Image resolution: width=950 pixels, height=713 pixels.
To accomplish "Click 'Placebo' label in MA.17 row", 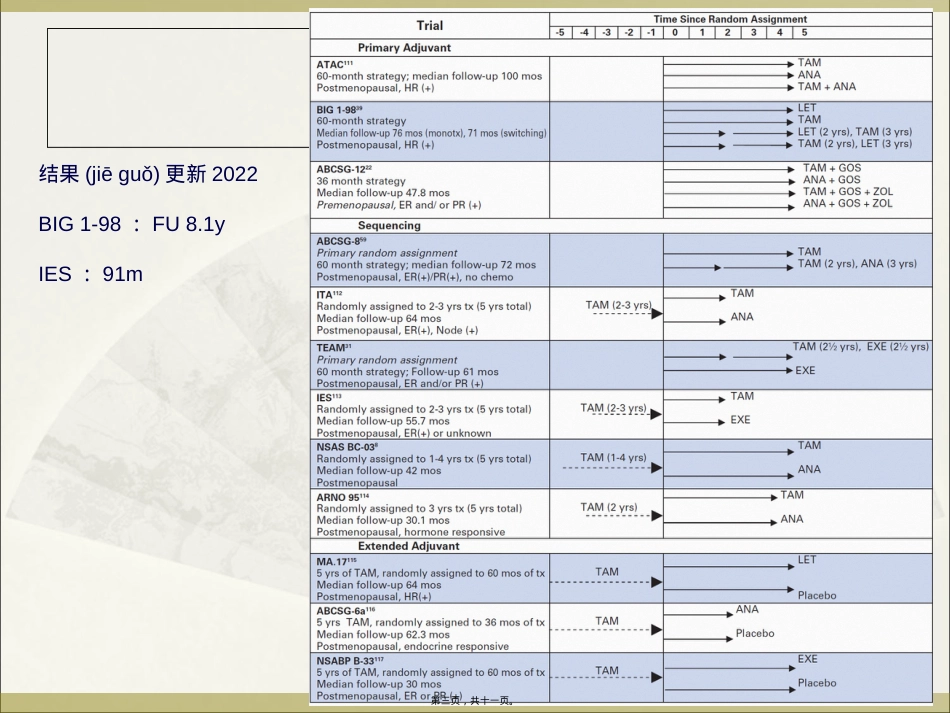I will [817, 595].
